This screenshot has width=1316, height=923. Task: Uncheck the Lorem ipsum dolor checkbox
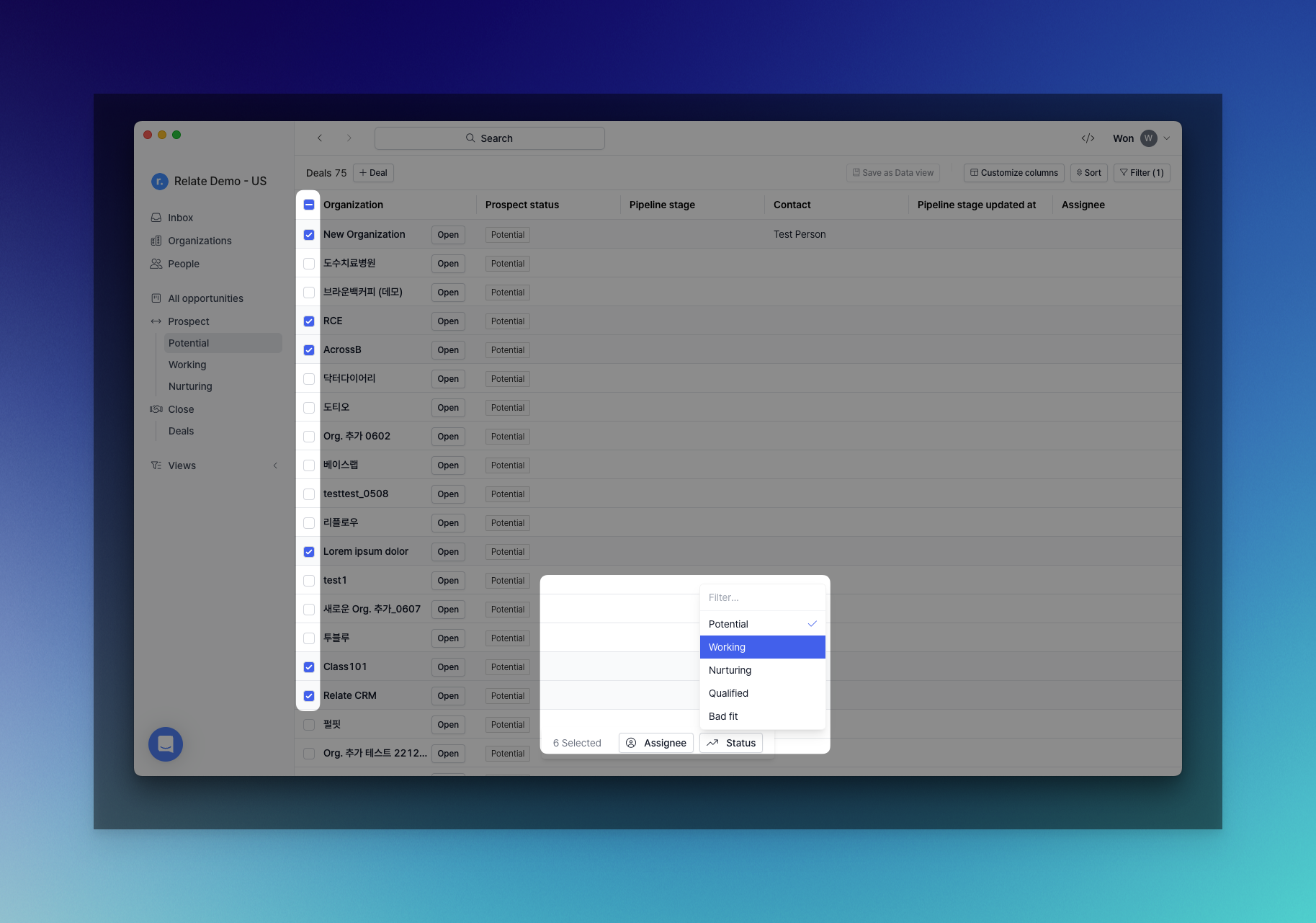point(309,552)
